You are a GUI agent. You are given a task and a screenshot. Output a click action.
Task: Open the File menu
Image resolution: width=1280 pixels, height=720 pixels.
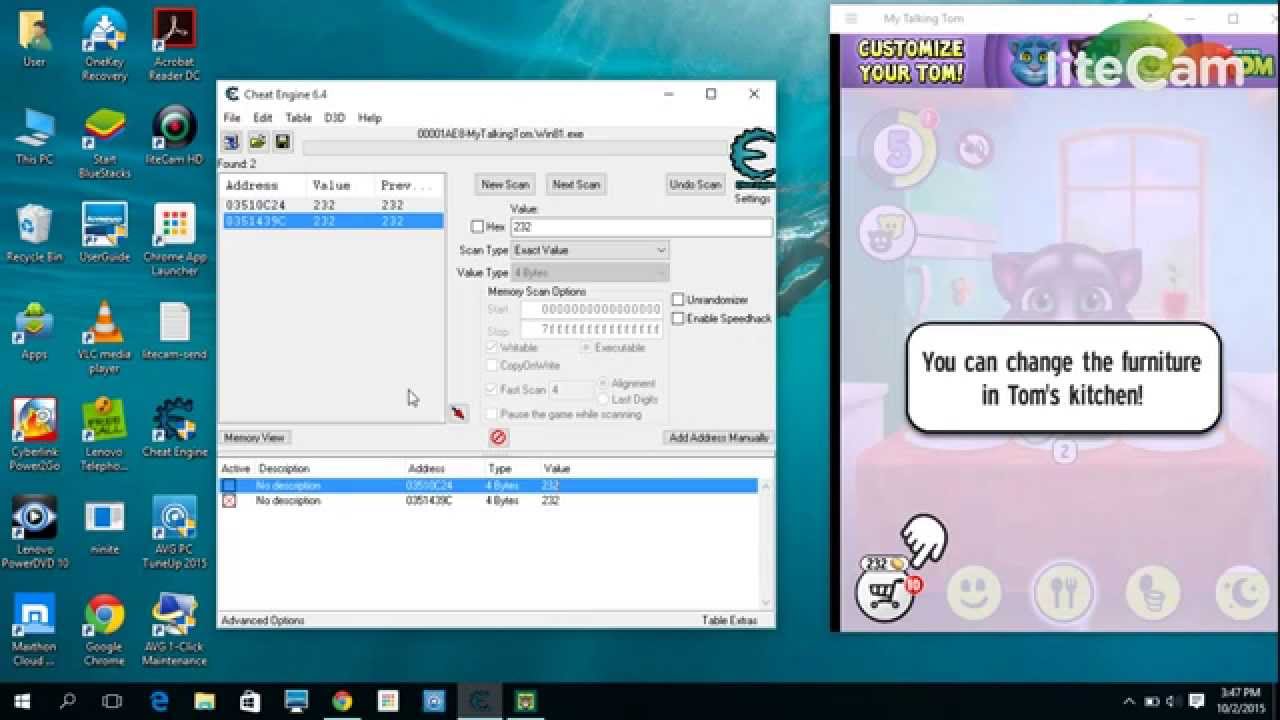point(232,118)
